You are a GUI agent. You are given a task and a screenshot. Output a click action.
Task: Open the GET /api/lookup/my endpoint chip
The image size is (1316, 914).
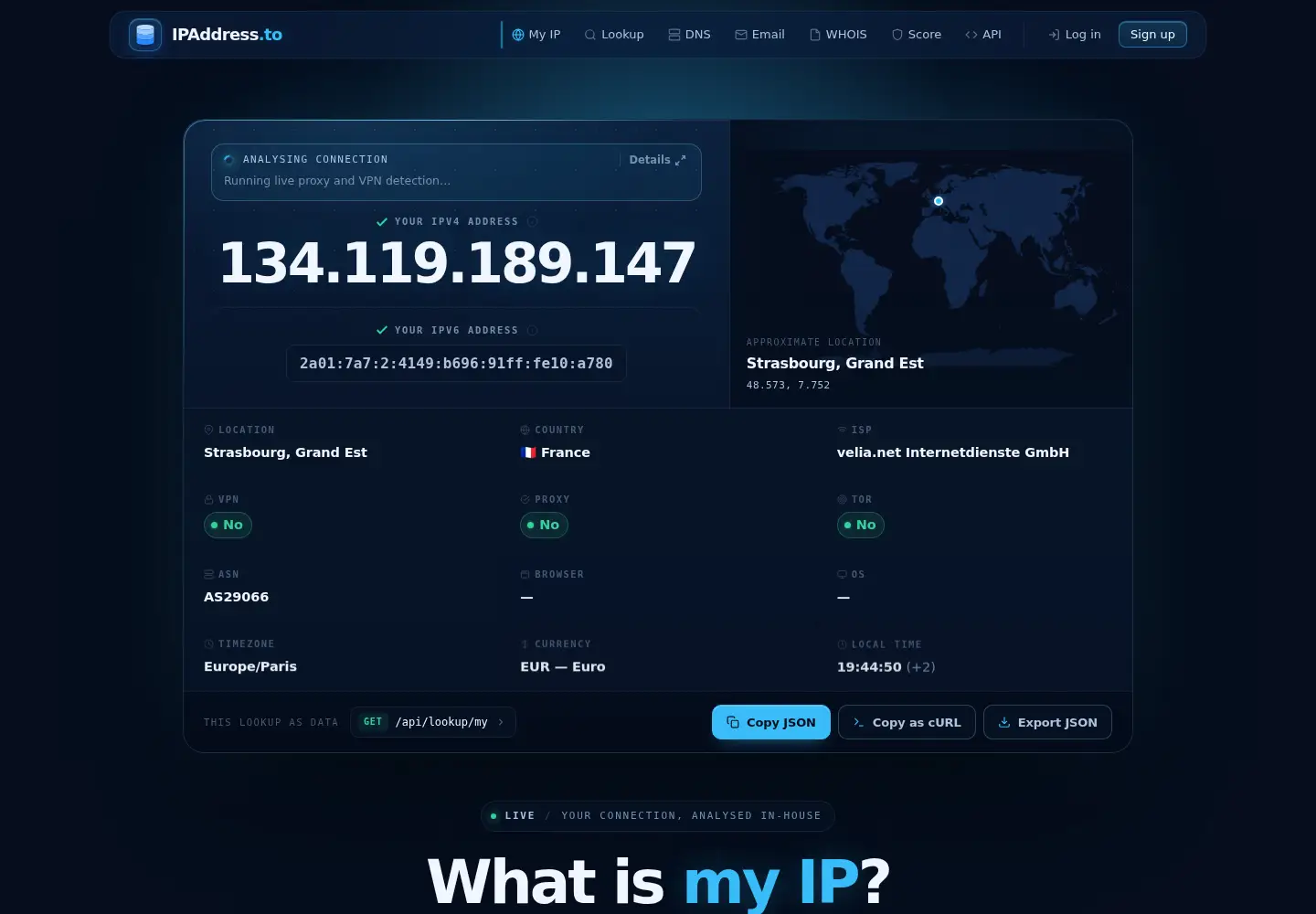click(433, 722)
